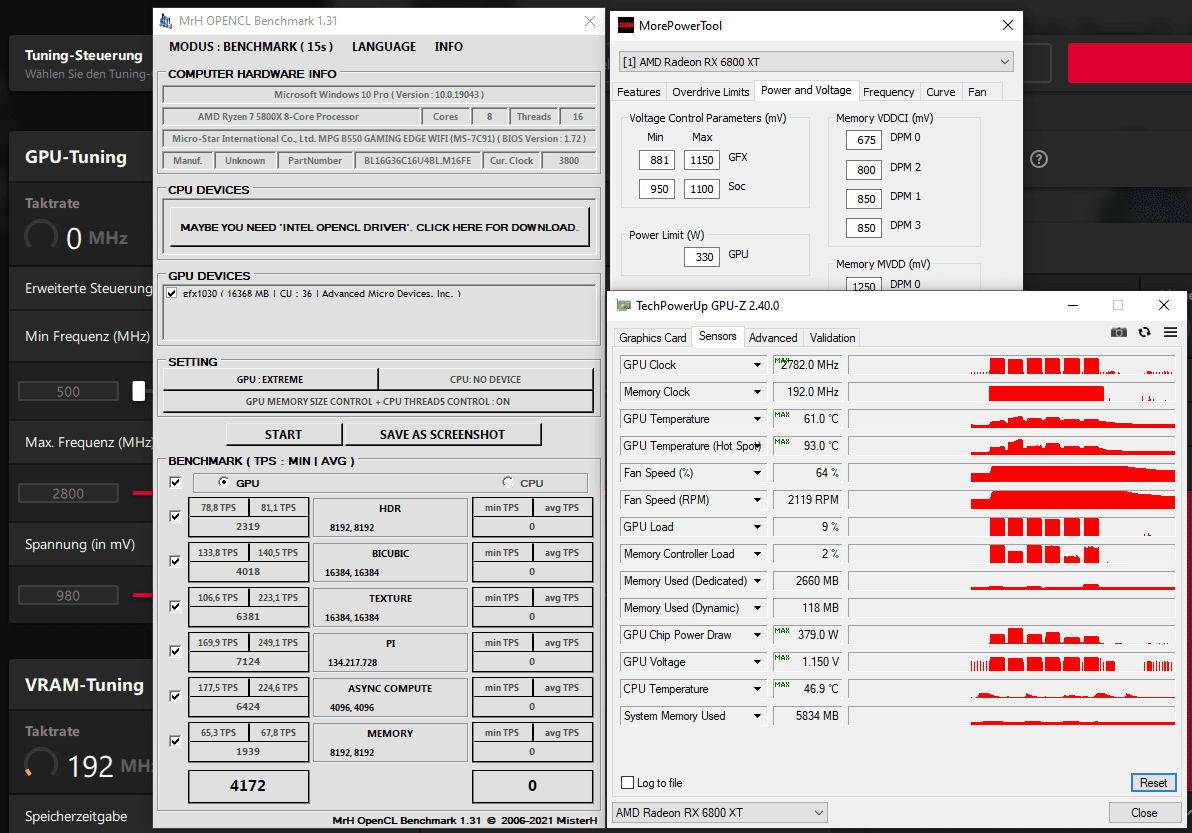This screenshot has width=1192, height=833.
Task: Click the GPU-Z refresh icon
Action: point(1144,332)
